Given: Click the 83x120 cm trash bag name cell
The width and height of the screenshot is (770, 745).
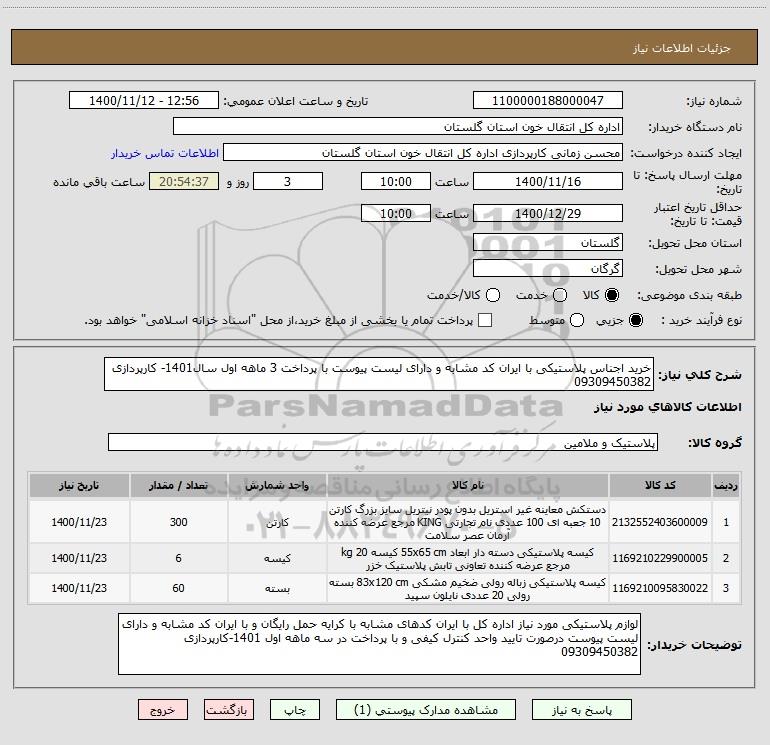Looking at the screenshot, I should tap(468, 588).
